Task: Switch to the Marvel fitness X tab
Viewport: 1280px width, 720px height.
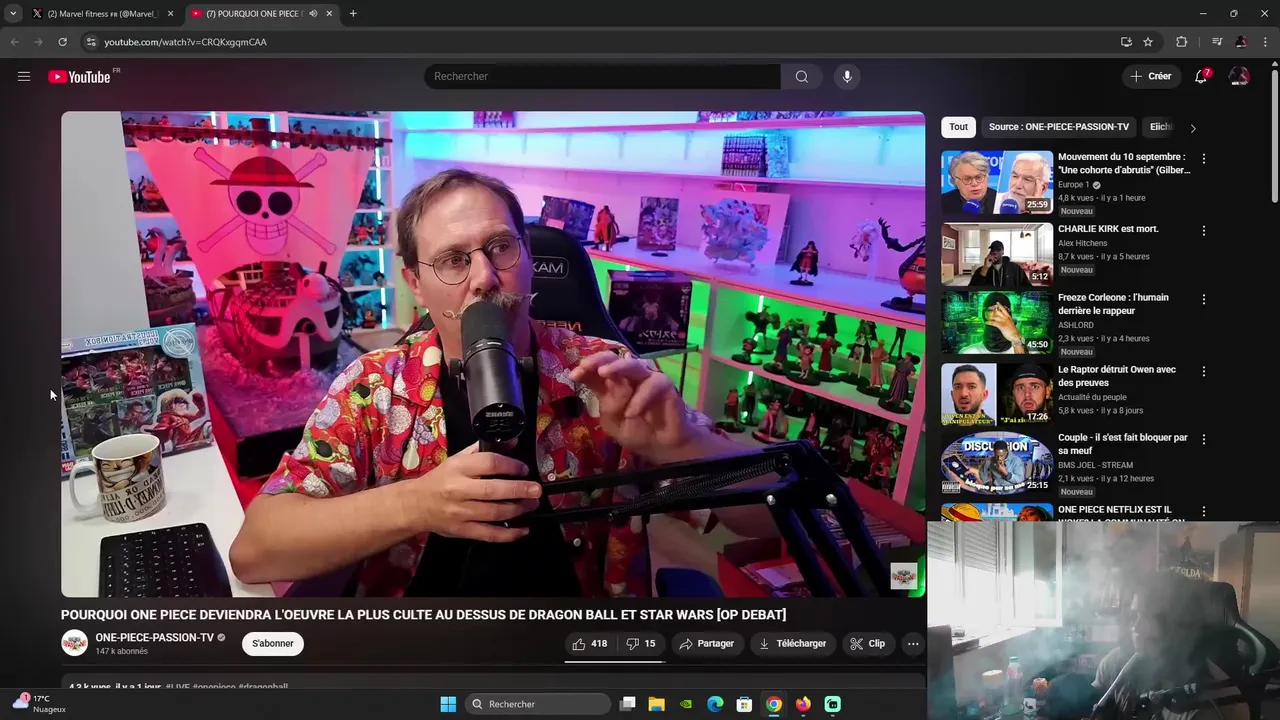Action: click(x=101, y=14)
